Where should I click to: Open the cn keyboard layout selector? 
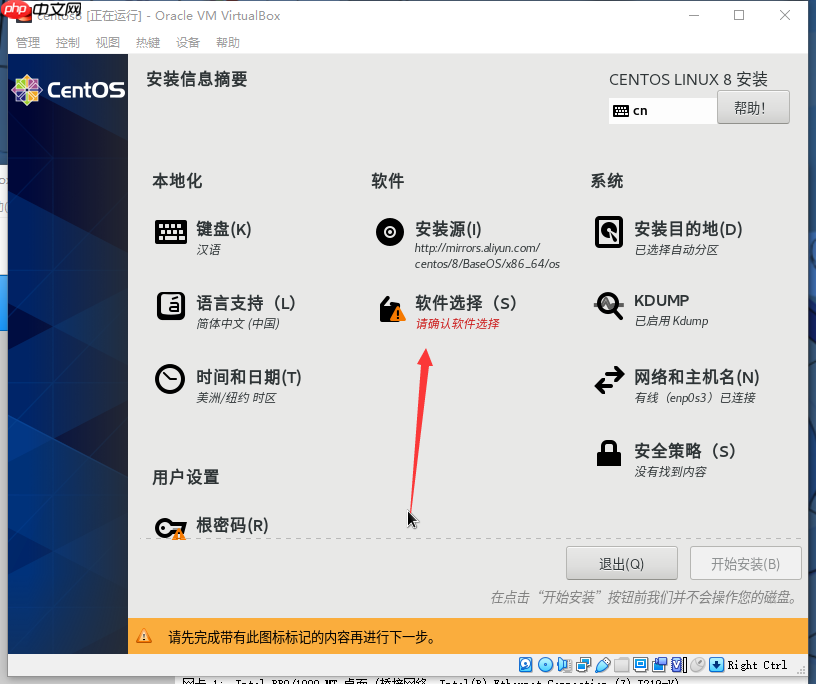[x=662, y=110]
